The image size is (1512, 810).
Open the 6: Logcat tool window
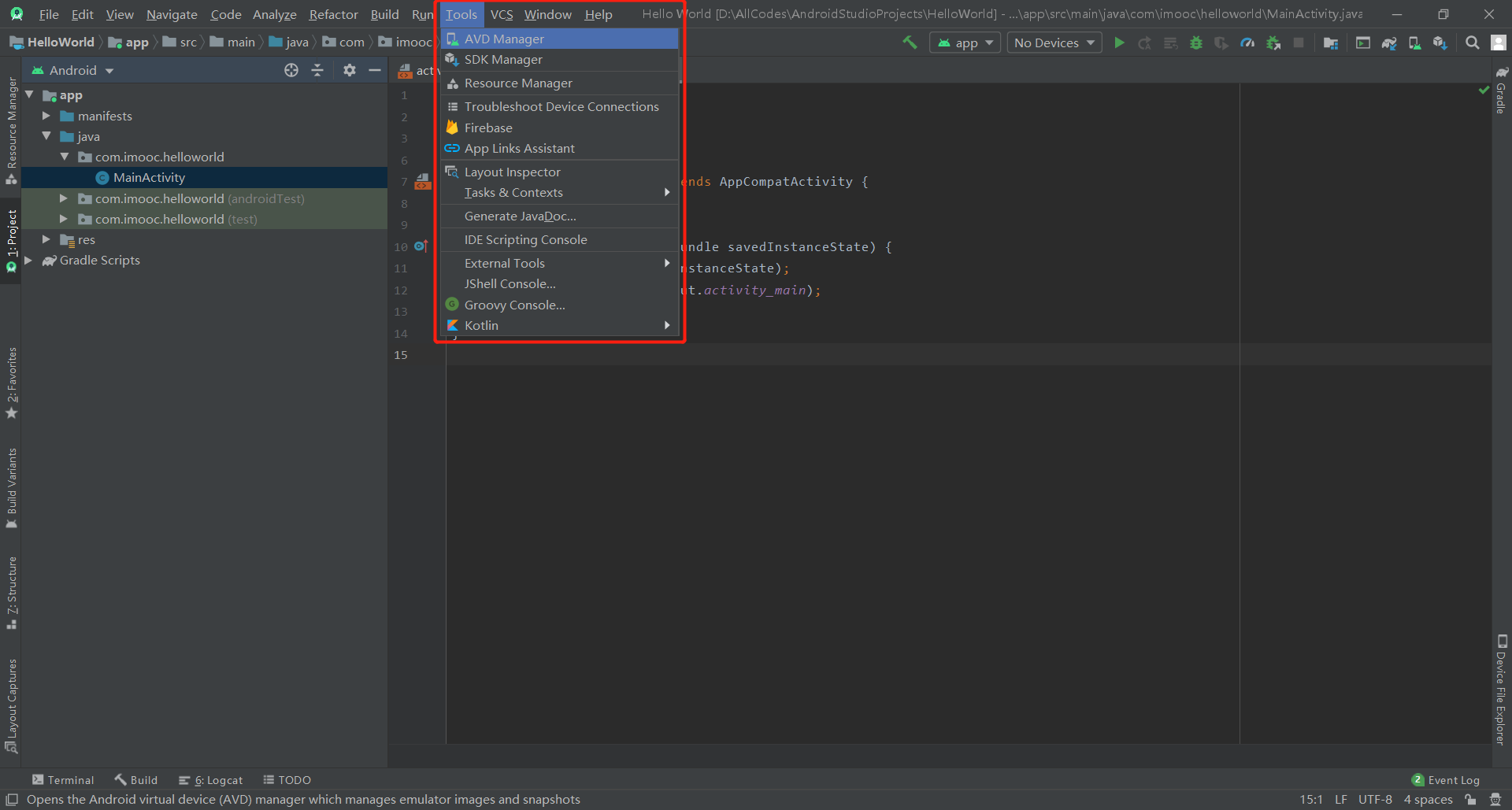(211, 780)
